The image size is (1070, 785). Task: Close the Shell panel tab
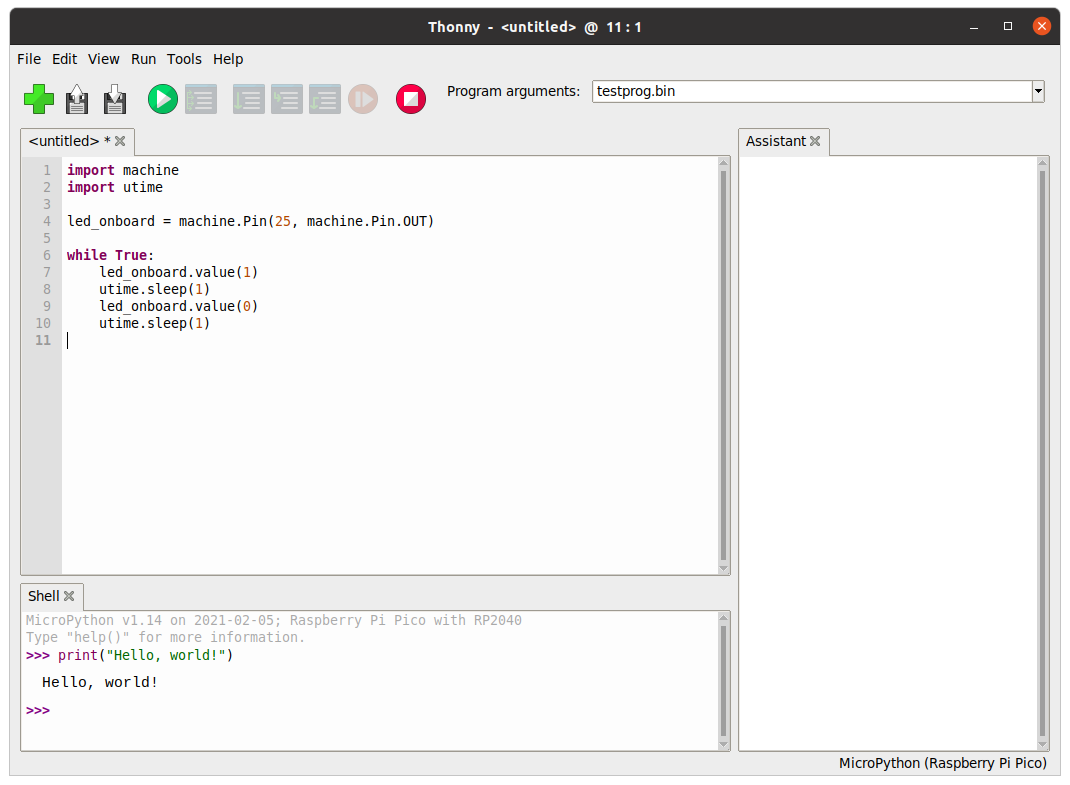(69, 596)
